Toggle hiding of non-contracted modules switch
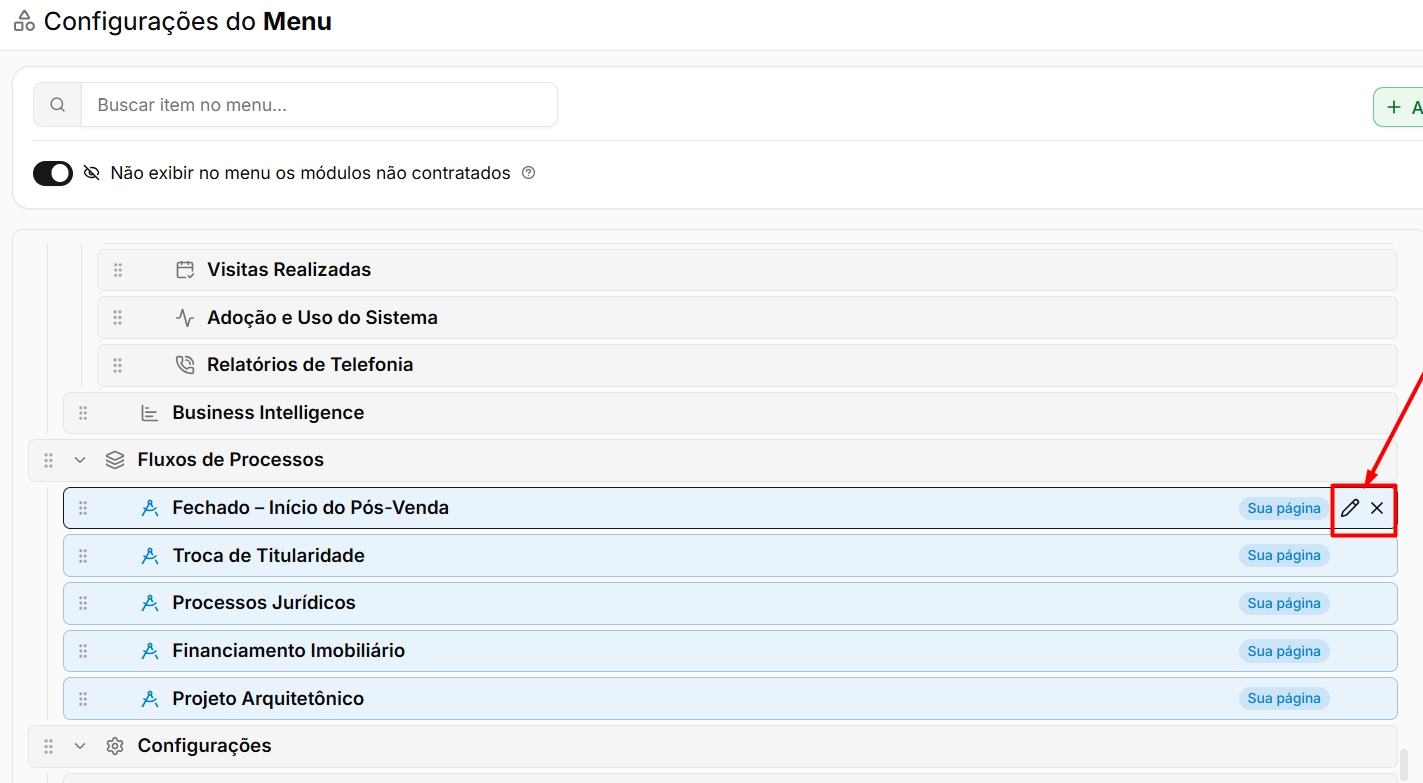This screenshot has height=783, width=1423. (x=53, y=173)
